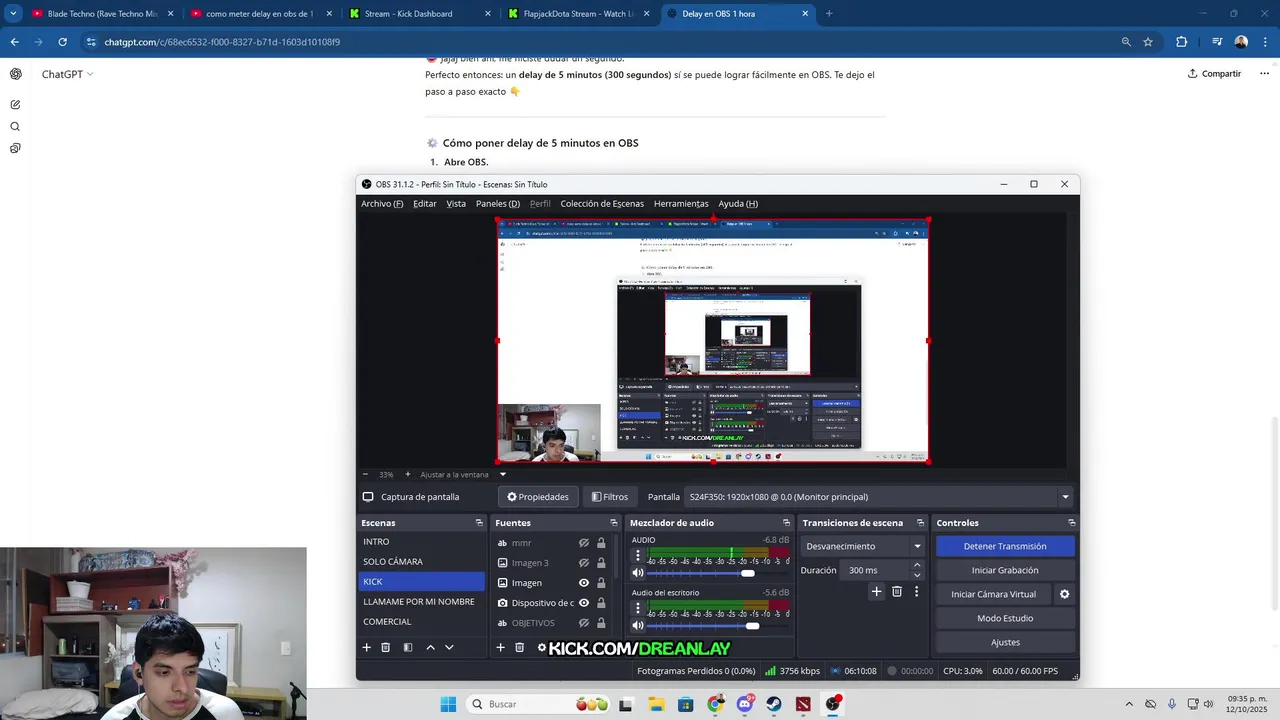
Task: Open File Explorer from taskbar
Action: (x=657, y=704)
